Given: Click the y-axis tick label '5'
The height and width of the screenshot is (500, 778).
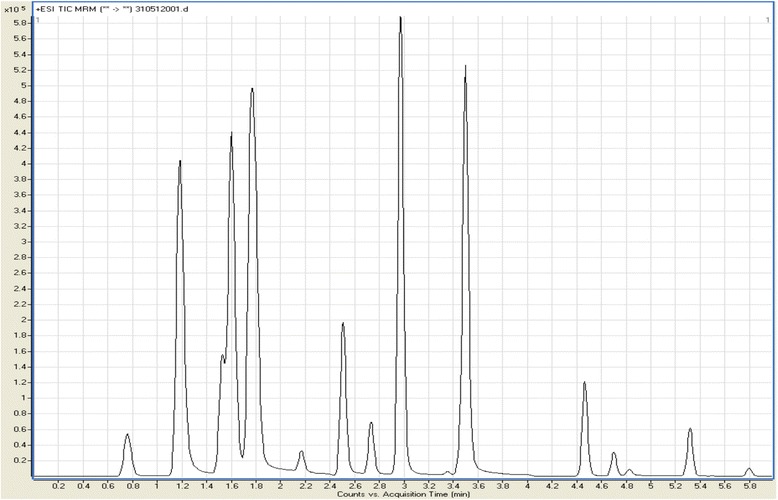Looking at the screenshot, I should click(x=23, y=85).
